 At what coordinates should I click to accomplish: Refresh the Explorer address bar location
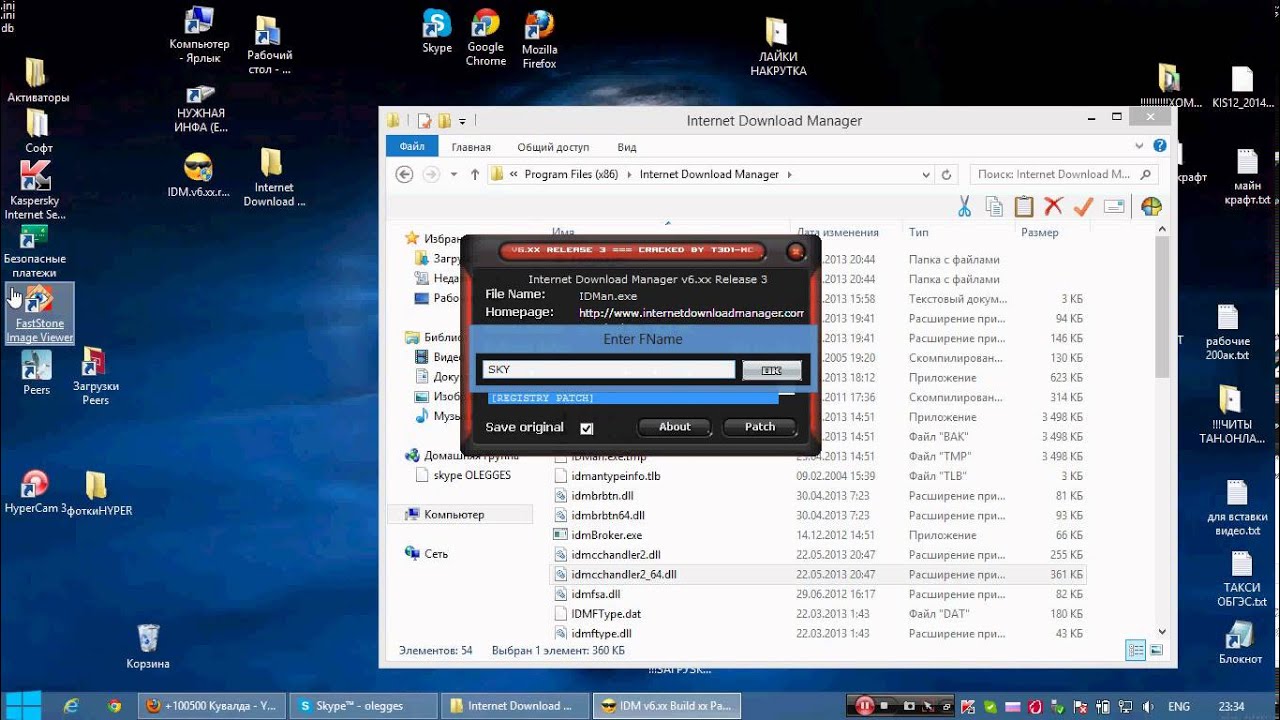pos(947,174)
